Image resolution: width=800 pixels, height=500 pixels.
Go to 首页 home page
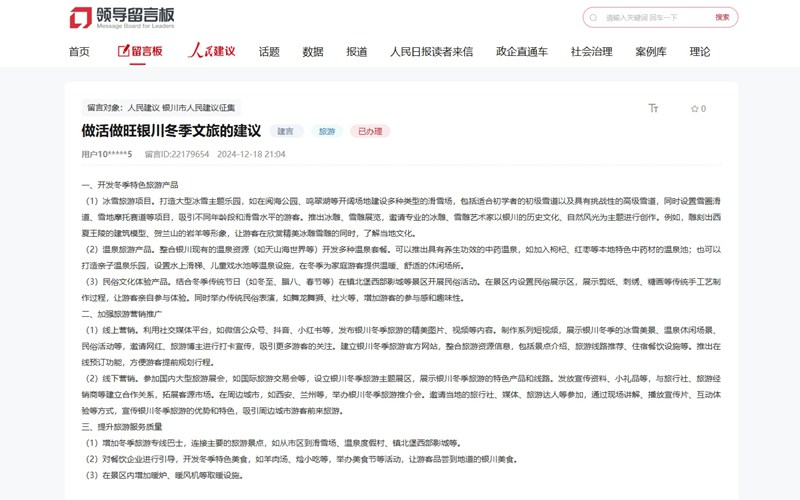point(80,52)
